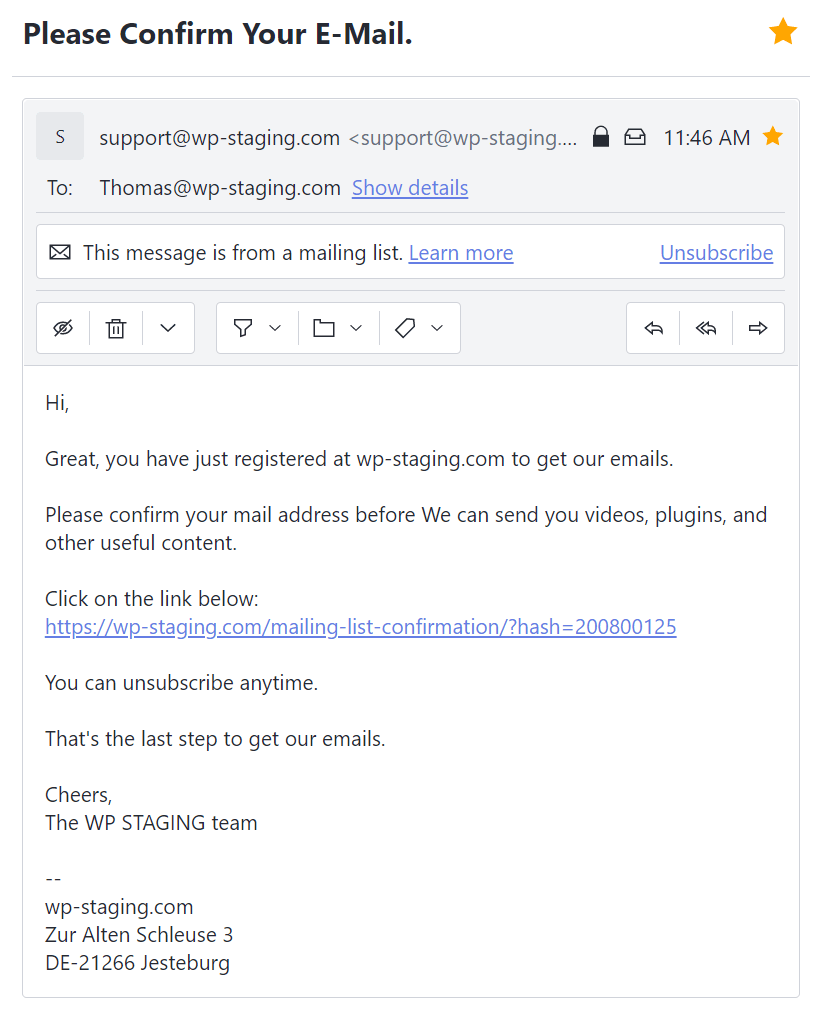The width and height of the screenshot is (822, 1021).
Task: Expand more actions dropdown next to trash
Action: coord(168,328)
